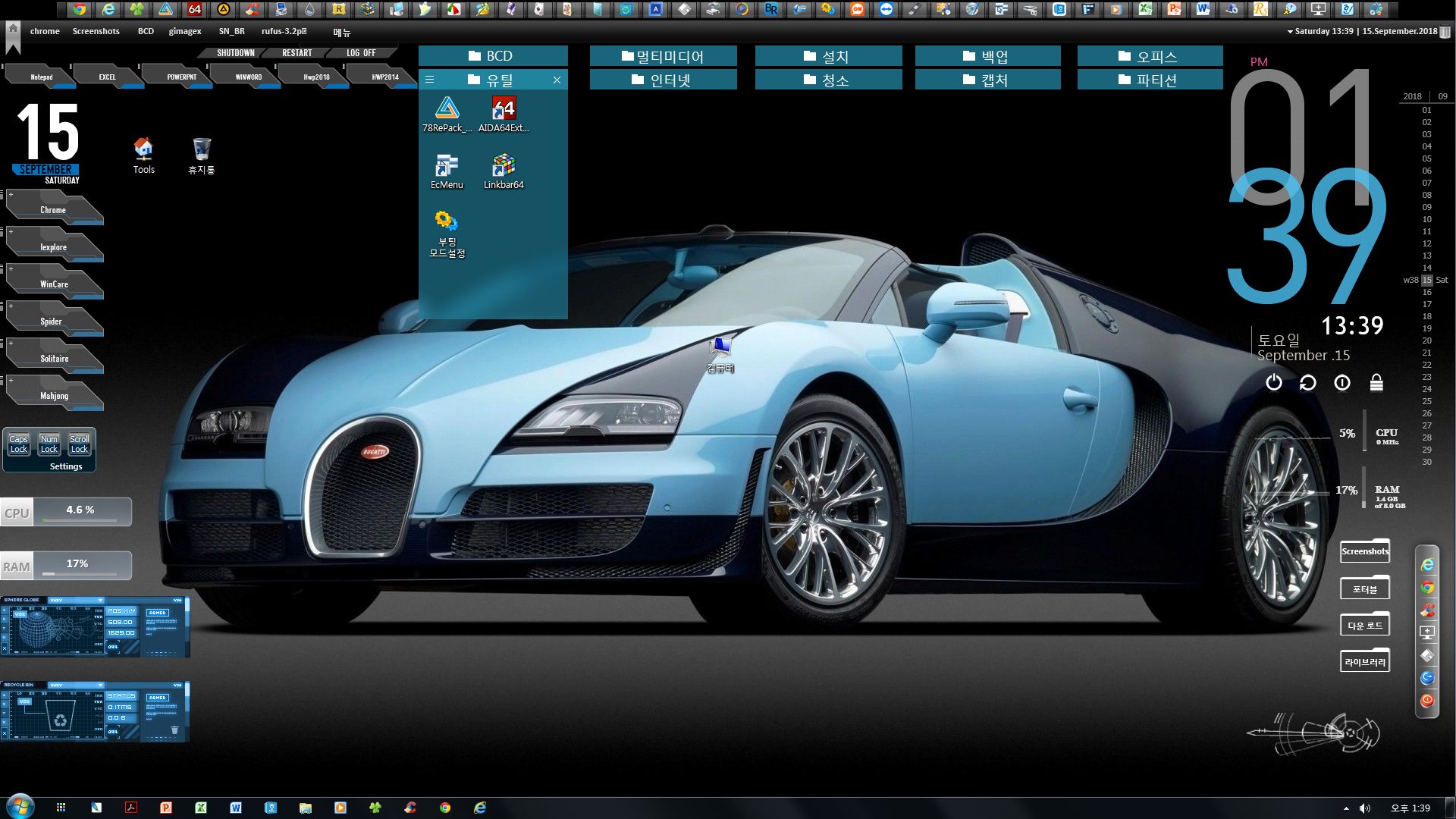The image size is (1456, 819).
Task: Open the AIDA64Ext shortcut in the 유틸 fence
Action: (504, 115)
